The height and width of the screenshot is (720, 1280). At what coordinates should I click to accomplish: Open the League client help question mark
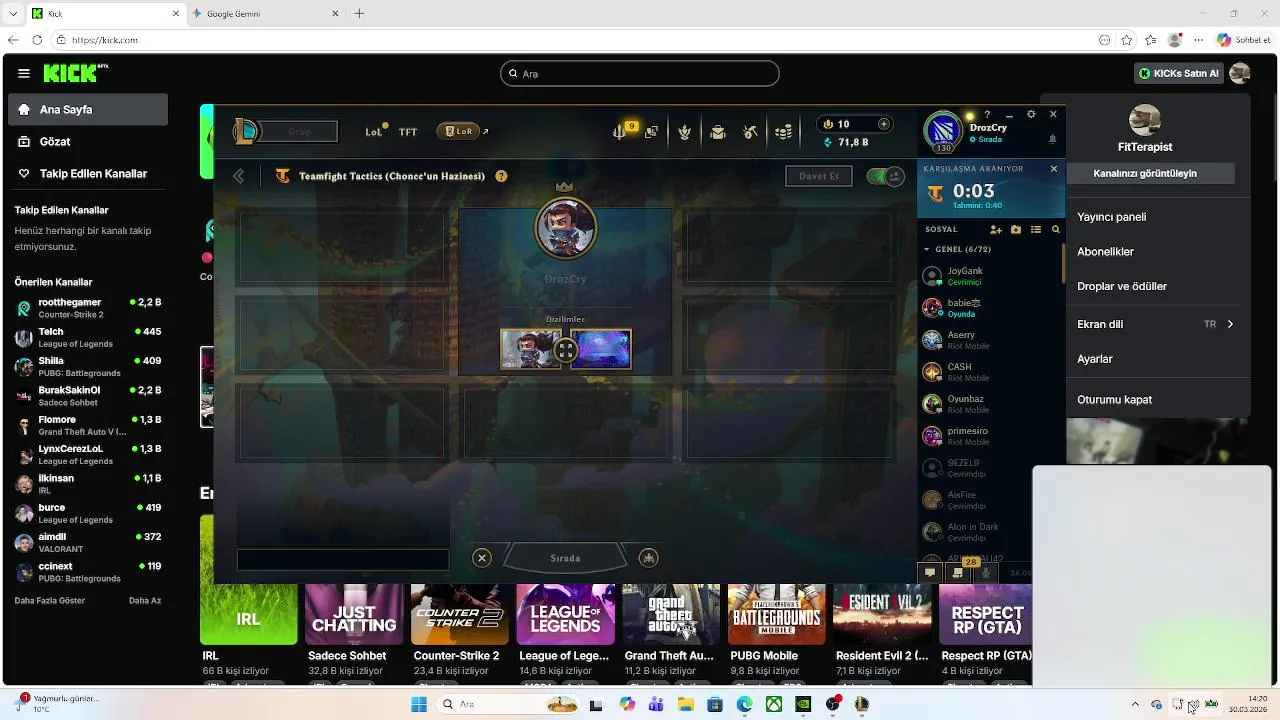[987, 115]
